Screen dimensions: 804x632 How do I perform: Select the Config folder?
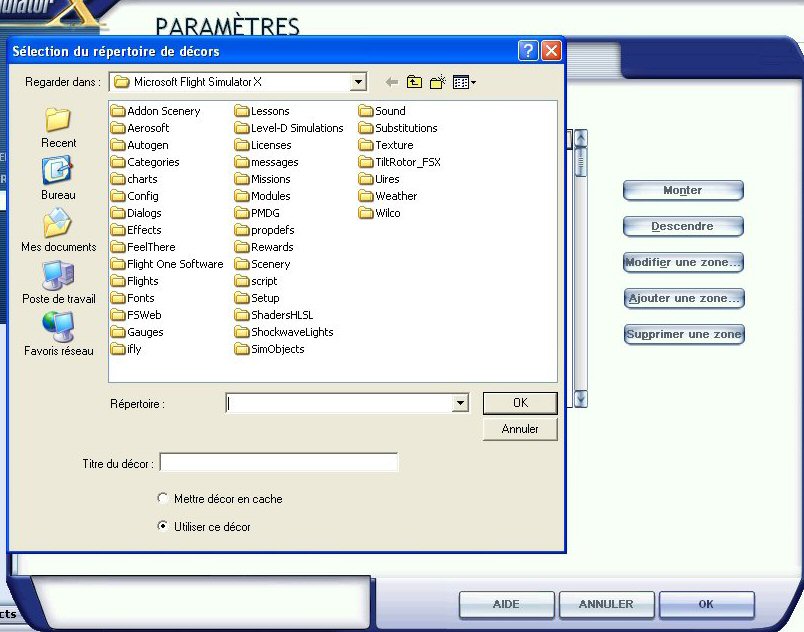click(x=135, y=196)
